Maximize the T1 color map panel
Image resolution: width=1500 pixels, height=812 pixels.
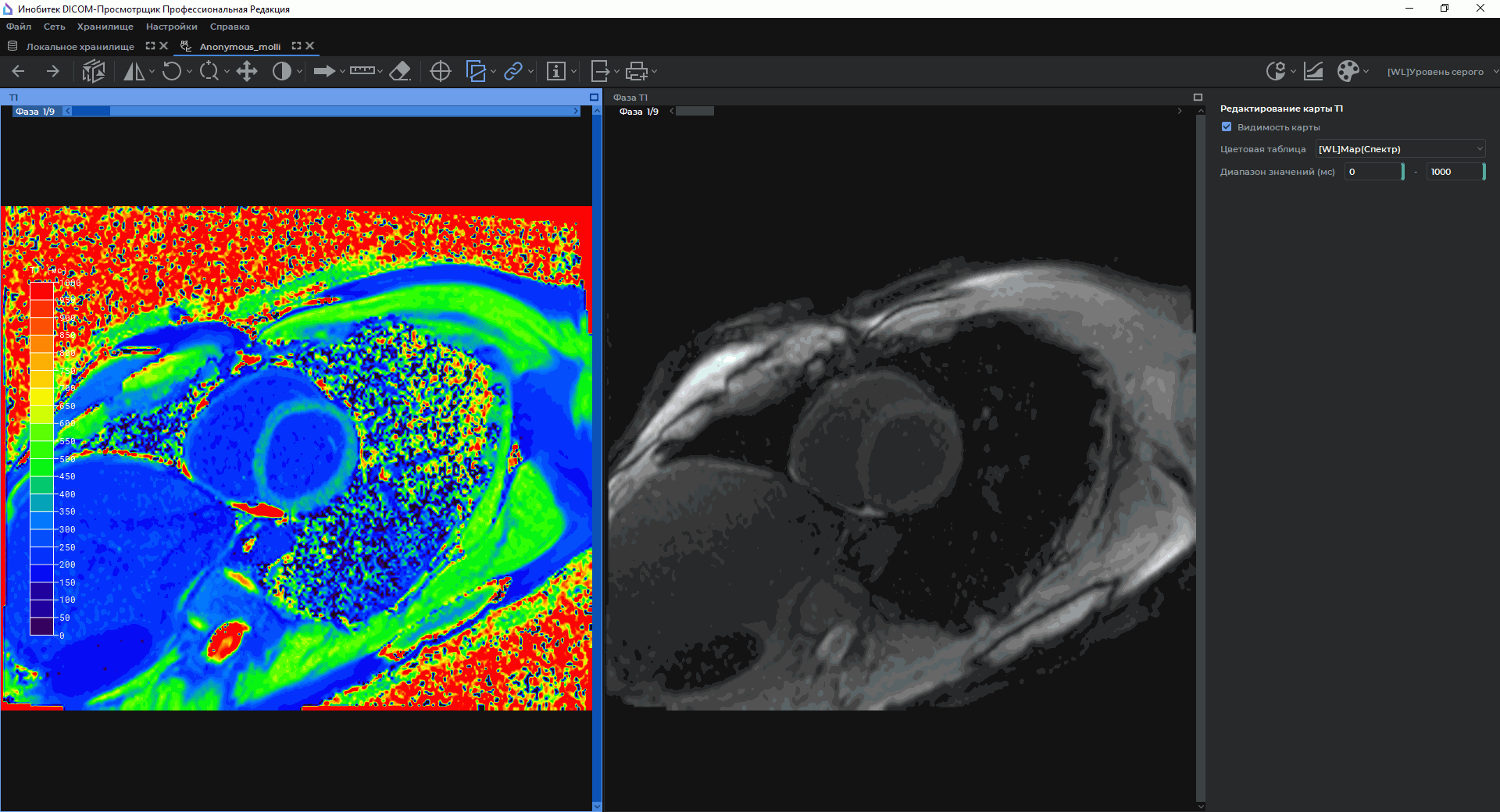point(594,98)
